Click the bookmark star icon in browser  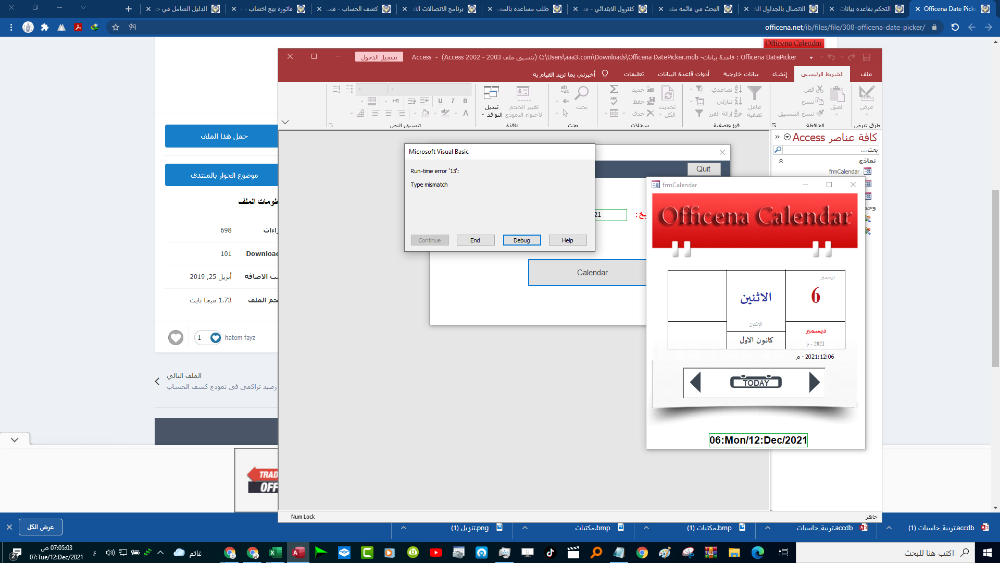tap(115, 27)
